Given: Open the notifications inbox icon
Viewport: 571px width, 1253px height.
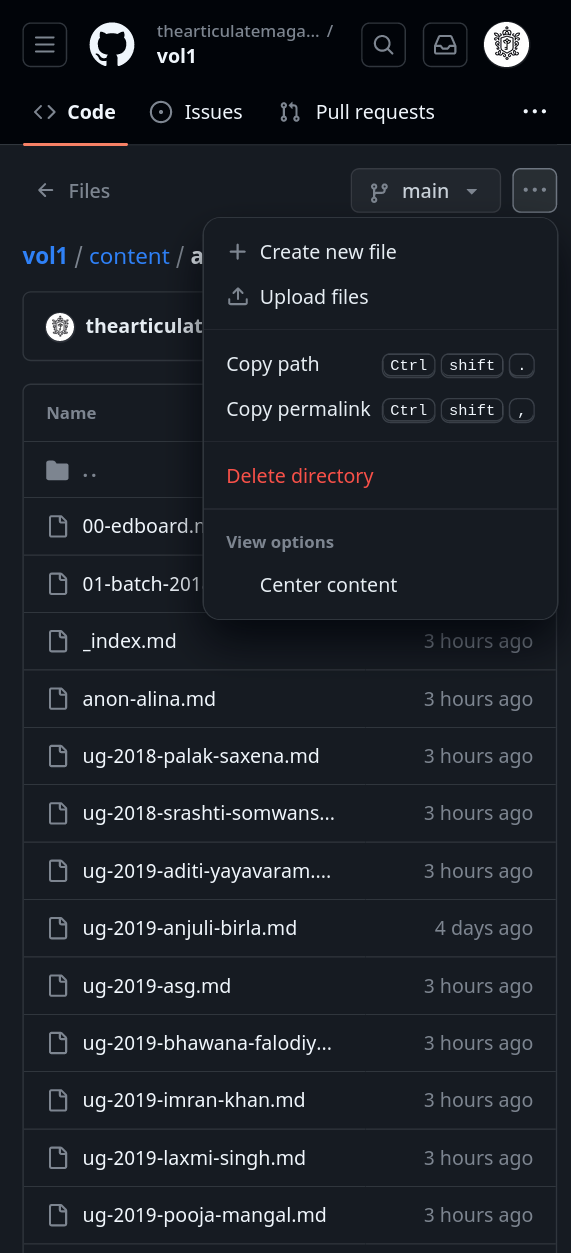Looking at the screenshot, I should tap(444, 44).
